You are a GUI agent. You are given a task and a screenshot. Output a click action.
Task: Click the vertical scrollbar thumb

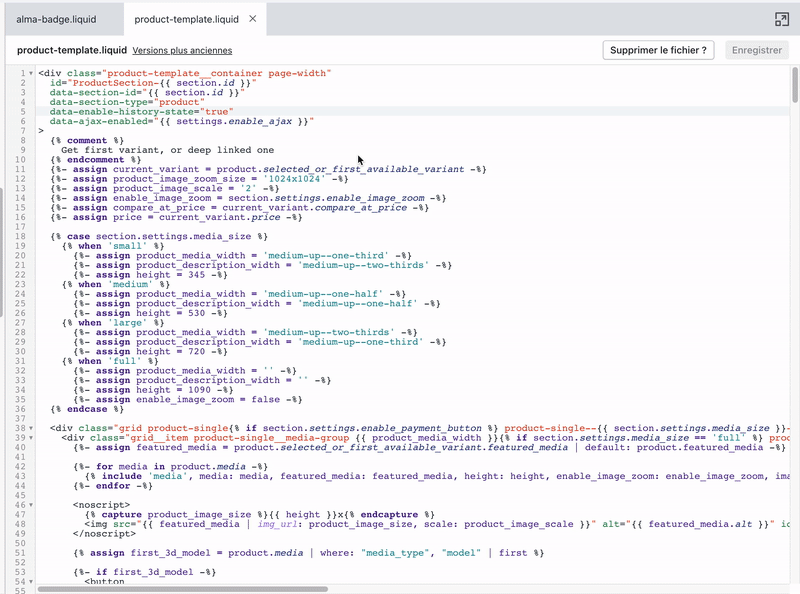pyautogui.click(x=795, y=85)
